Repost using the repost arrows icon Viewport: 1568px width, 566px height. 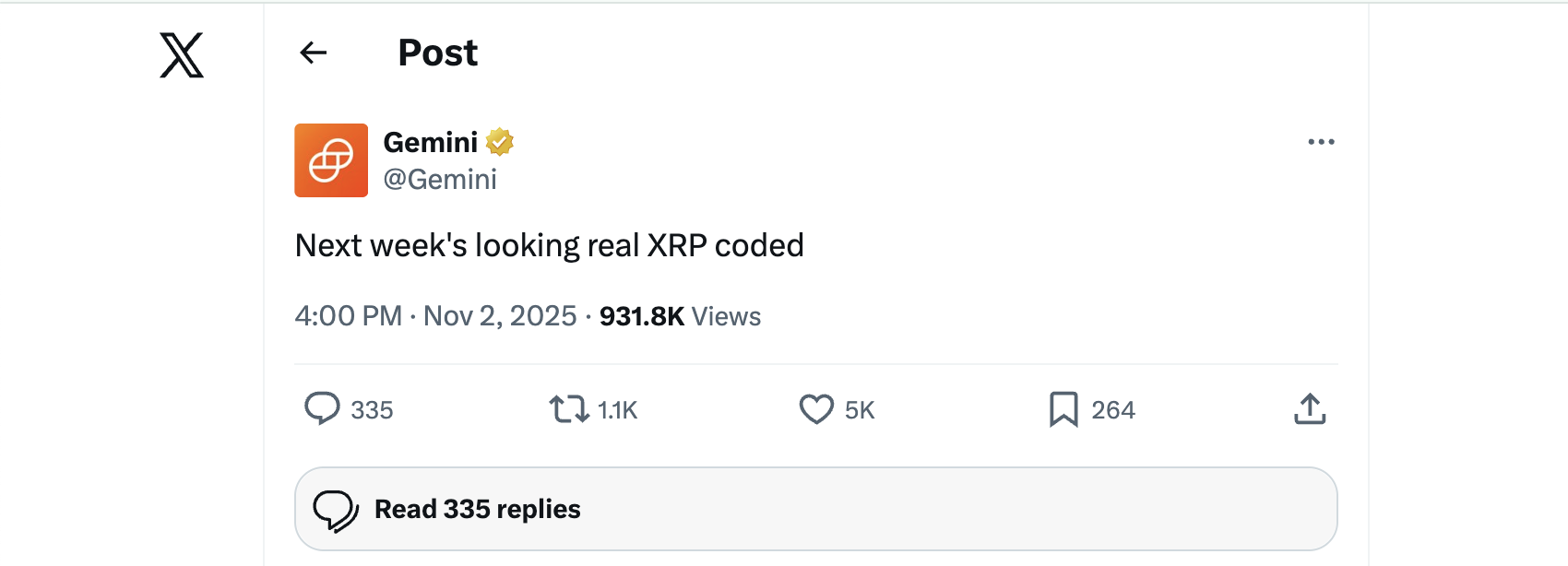tap(568, 408)
